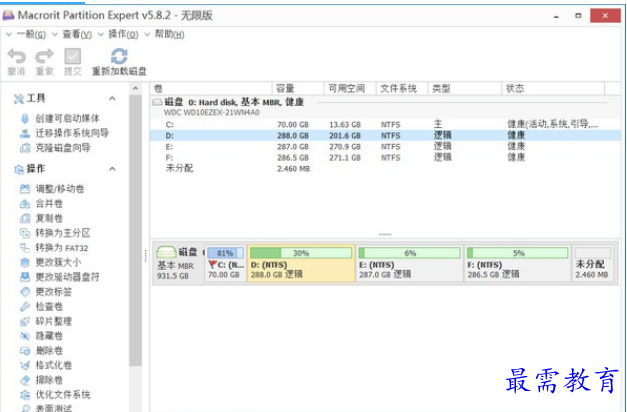
Task: Click the Redo (重做) toolbar icon
Action: coord(44,57)
